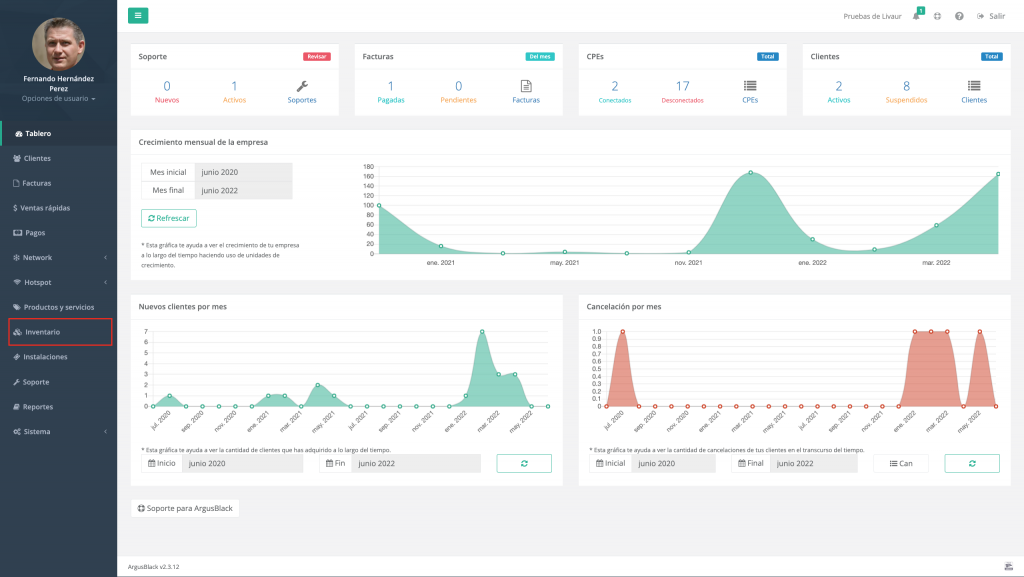
Task: Refresh the Cancelación por mes chart
Action: point(972,463)
